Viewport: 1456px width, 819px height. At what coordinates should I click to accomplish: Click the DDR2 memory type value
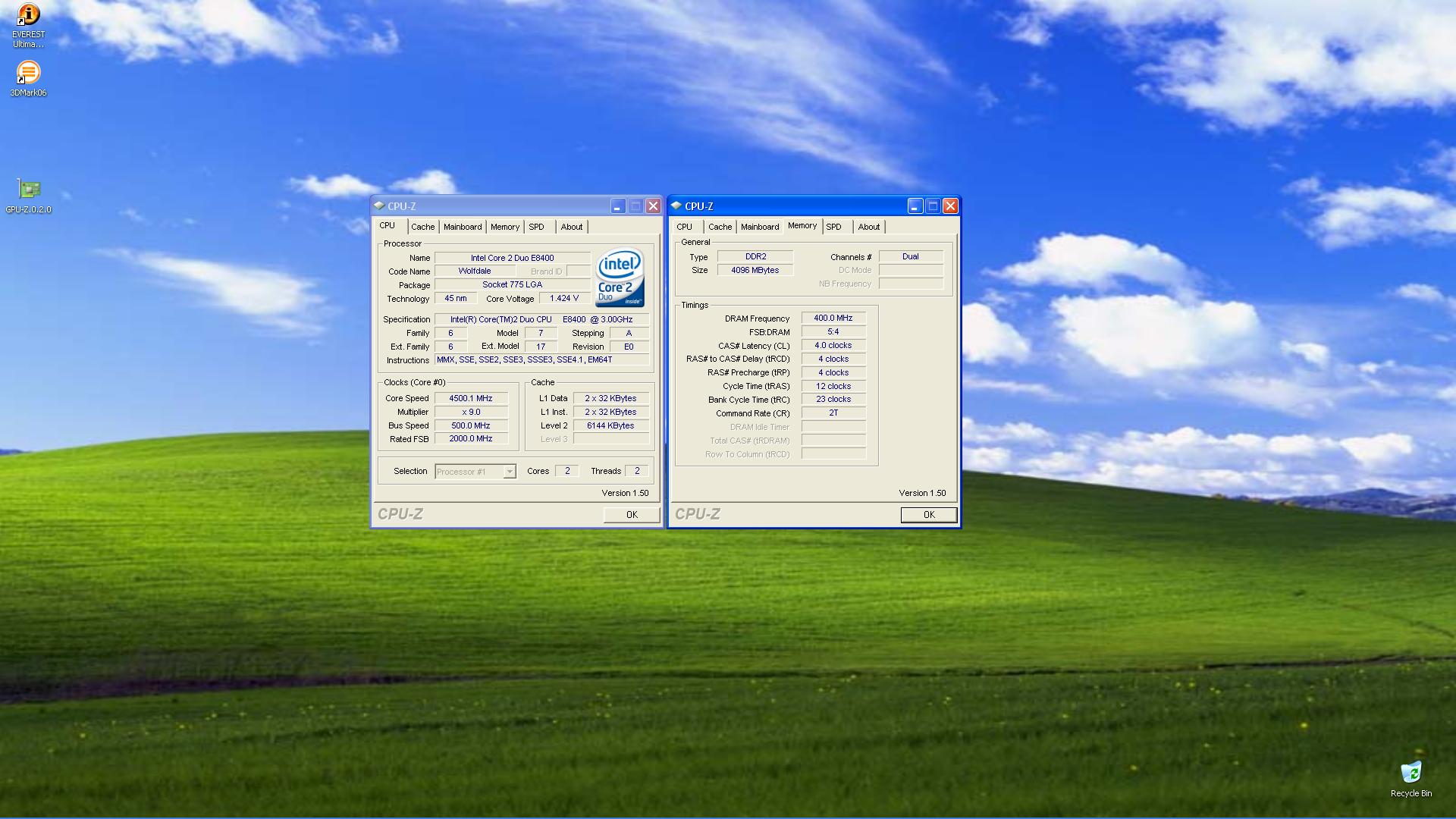(x=755, y=257)
